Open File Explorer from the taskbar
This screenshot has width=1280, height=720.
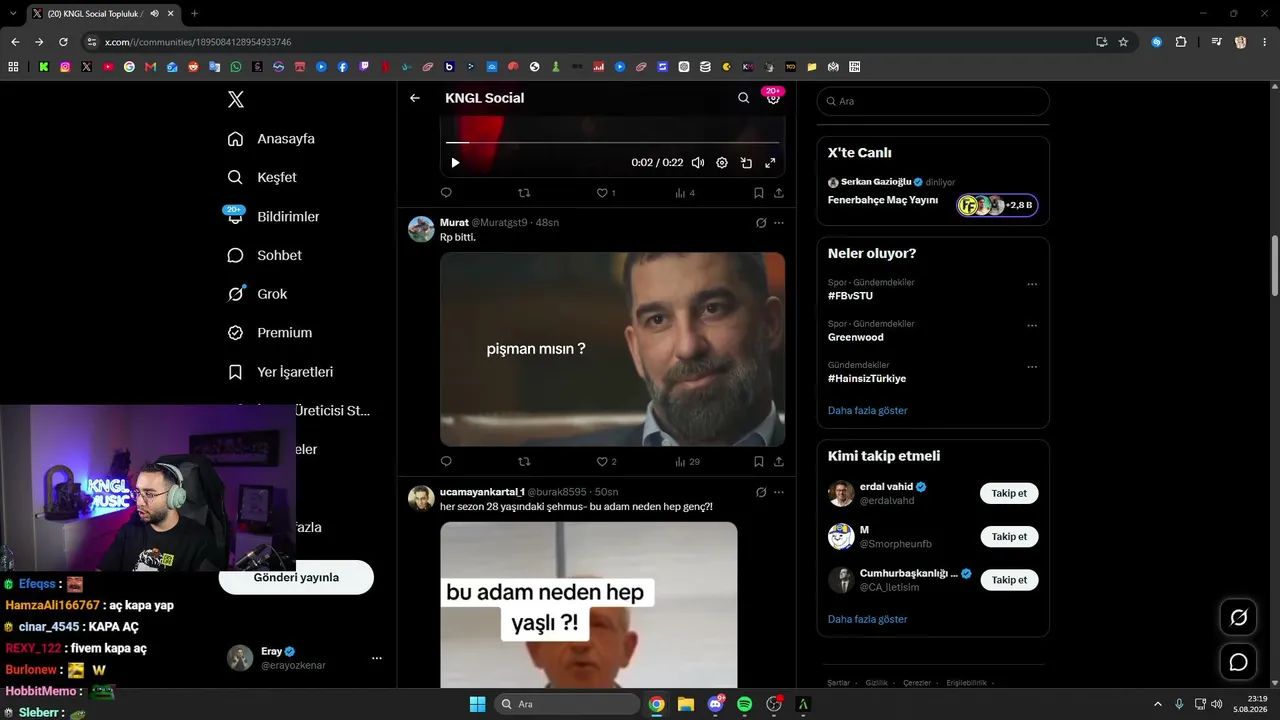click(x=686, y=704)
